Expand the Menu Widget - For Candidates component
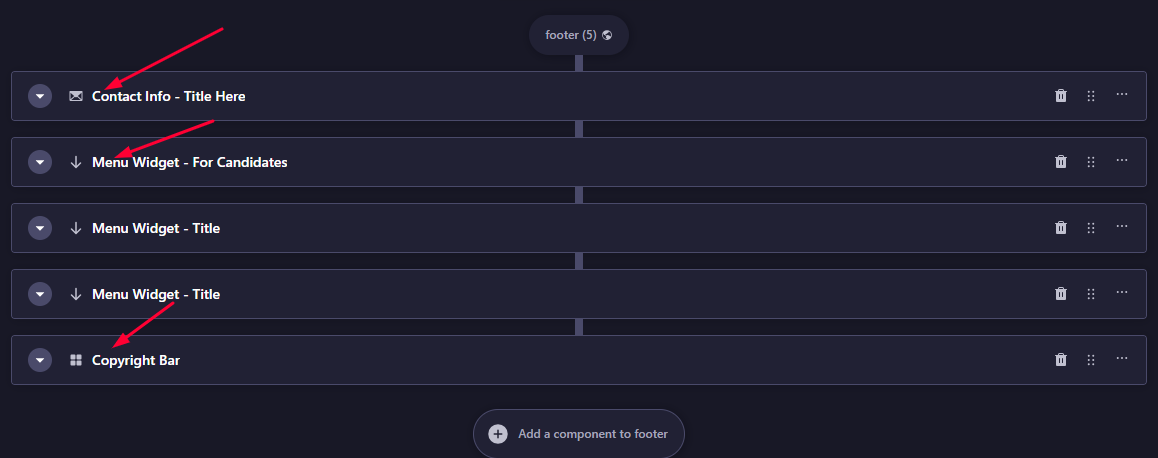Viewport: 1158px width, 458px height. 39,162
